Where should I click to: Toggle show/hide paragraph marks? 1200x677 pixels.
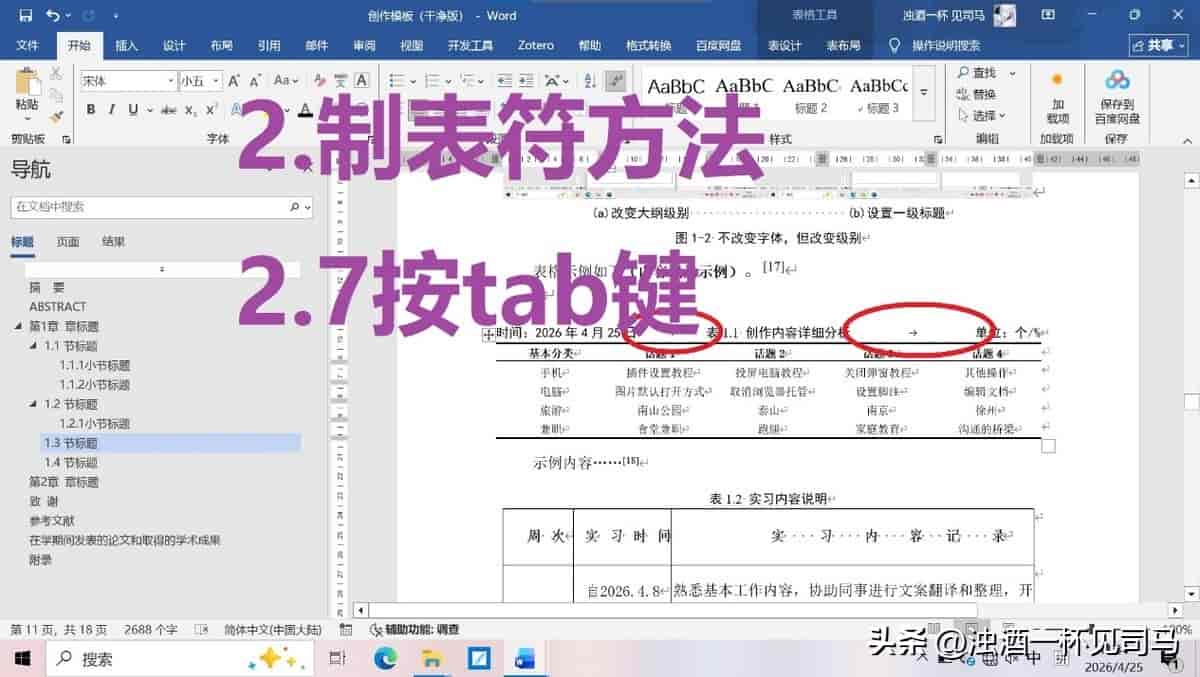(x=617, y=81)
